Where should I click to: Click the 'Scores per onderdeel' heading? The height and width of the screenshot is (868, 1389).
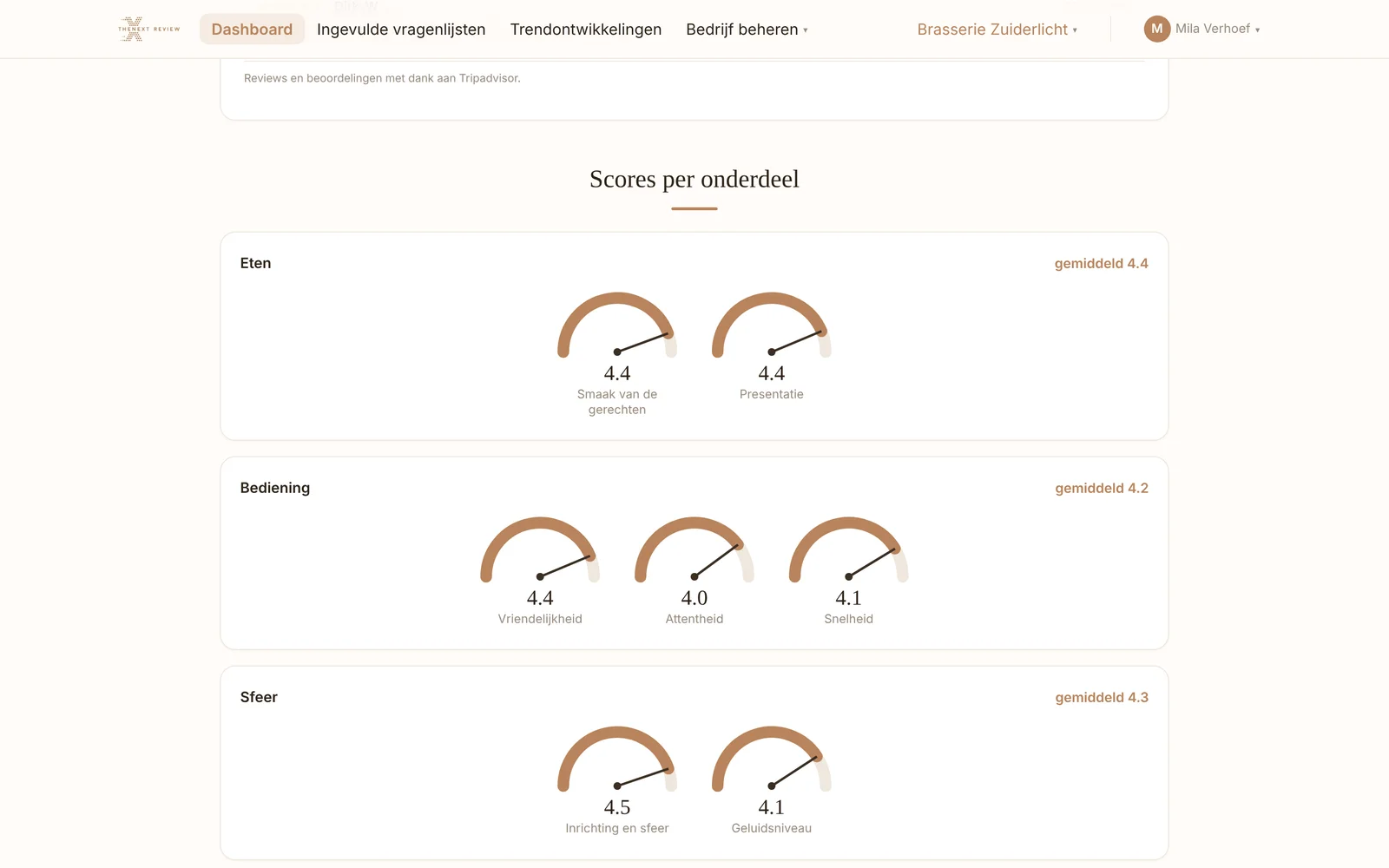(x=694, y=179)
